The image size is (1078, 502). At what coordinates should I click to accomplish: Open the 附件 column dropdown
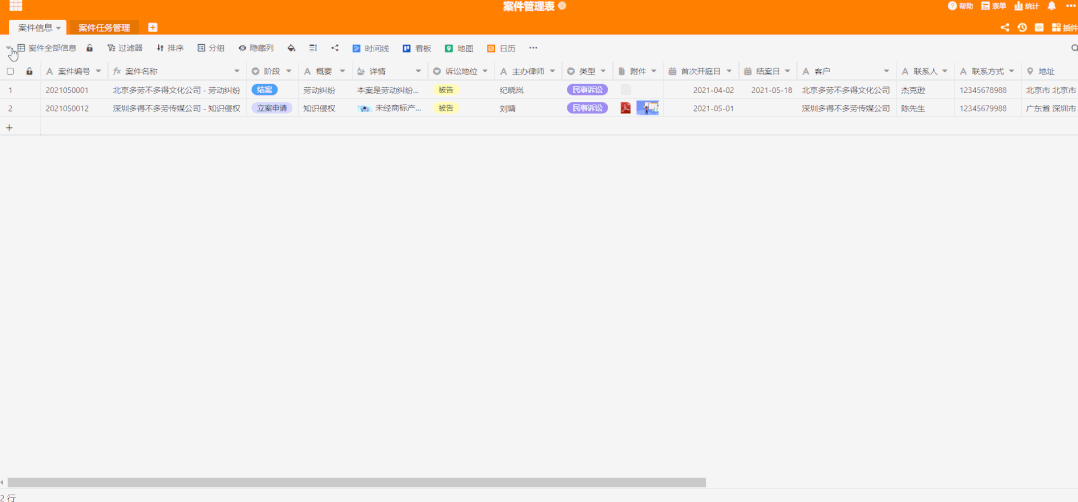[654, 71]
